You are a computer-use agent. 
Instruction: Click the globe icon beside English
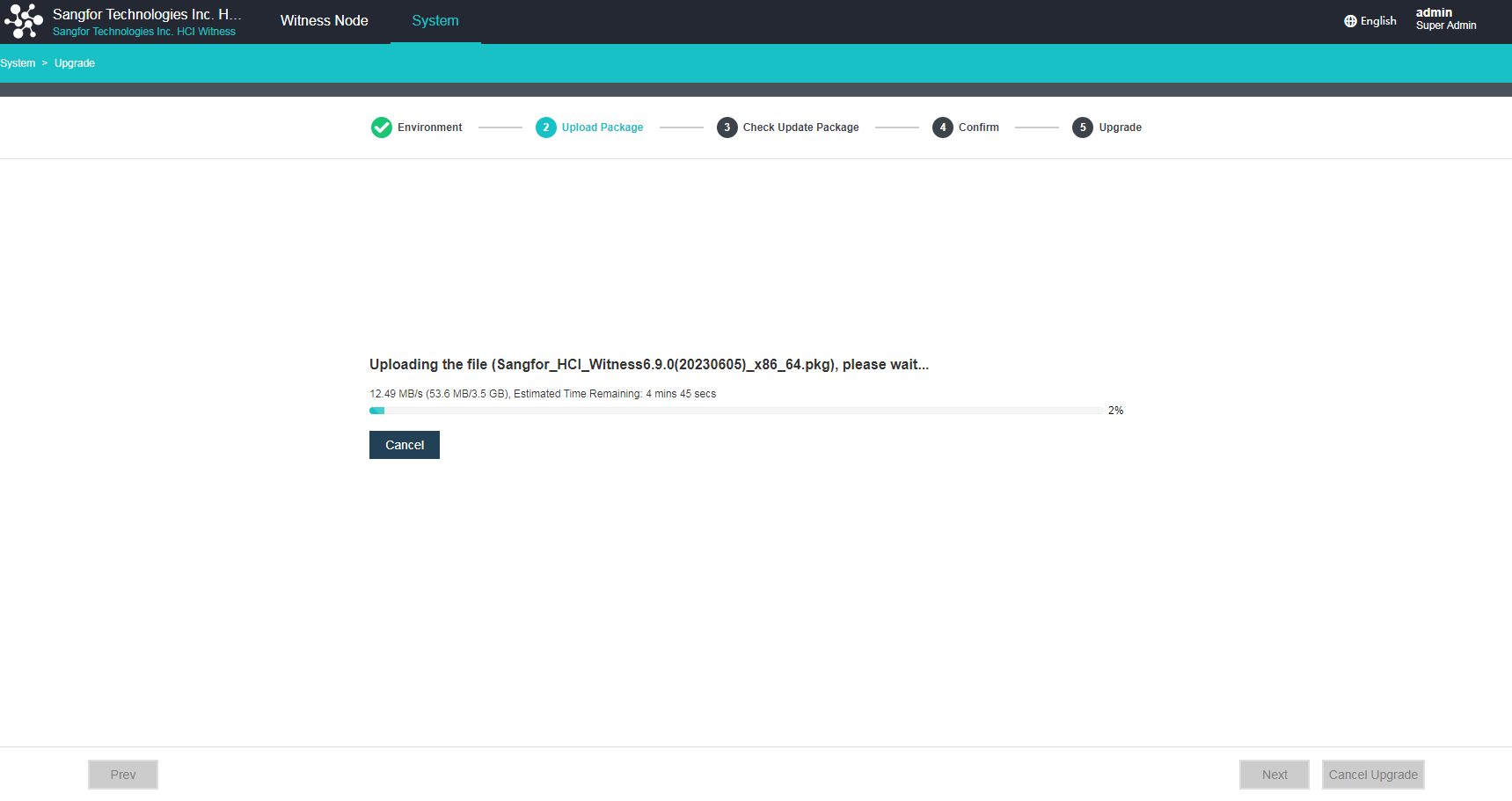tap(1350, 20)
